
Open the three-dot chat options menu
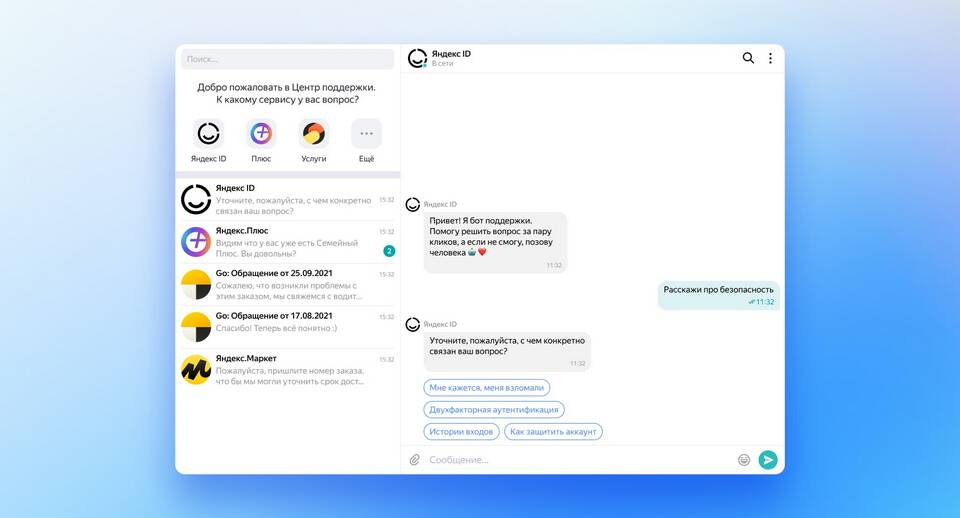(770, 58)
